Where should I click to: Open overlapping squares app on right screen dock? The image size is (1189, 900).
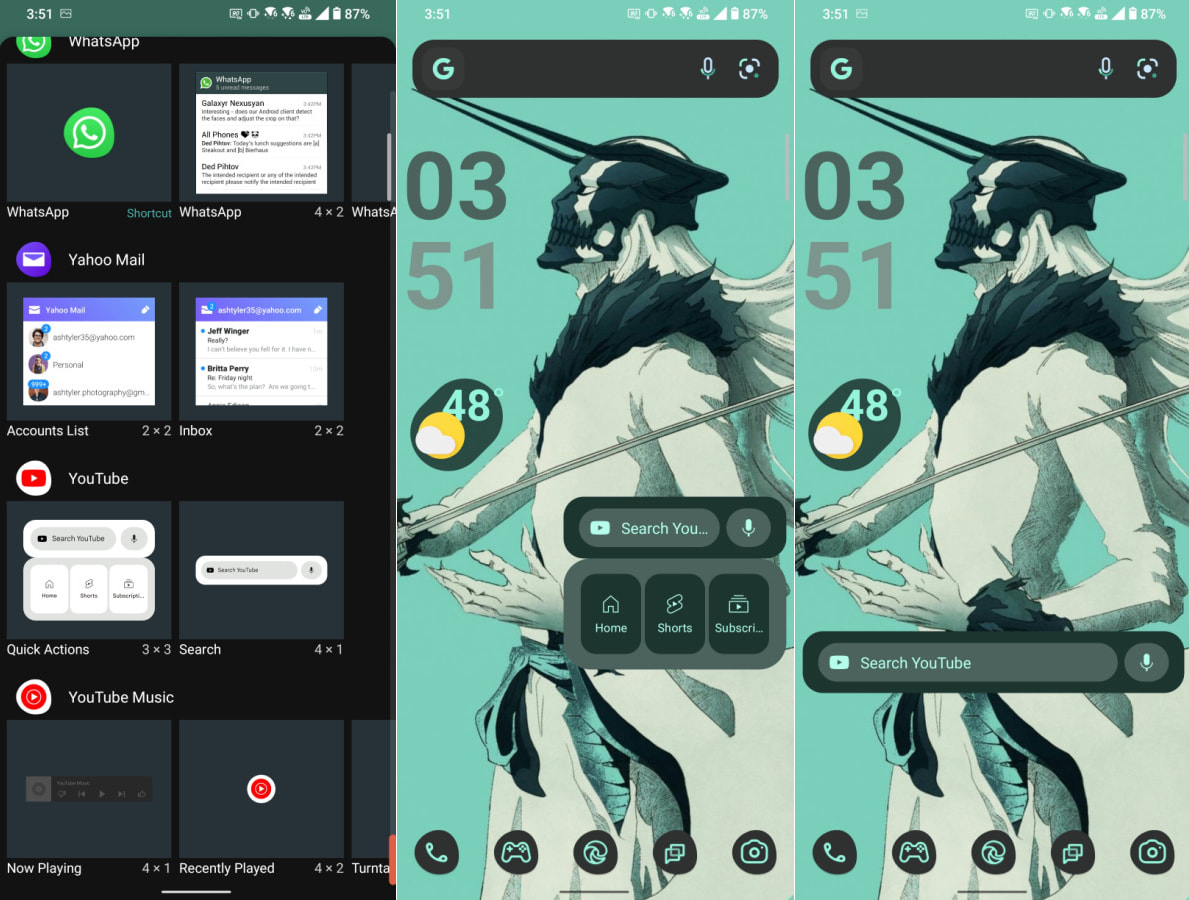(x=1072, y=852)
